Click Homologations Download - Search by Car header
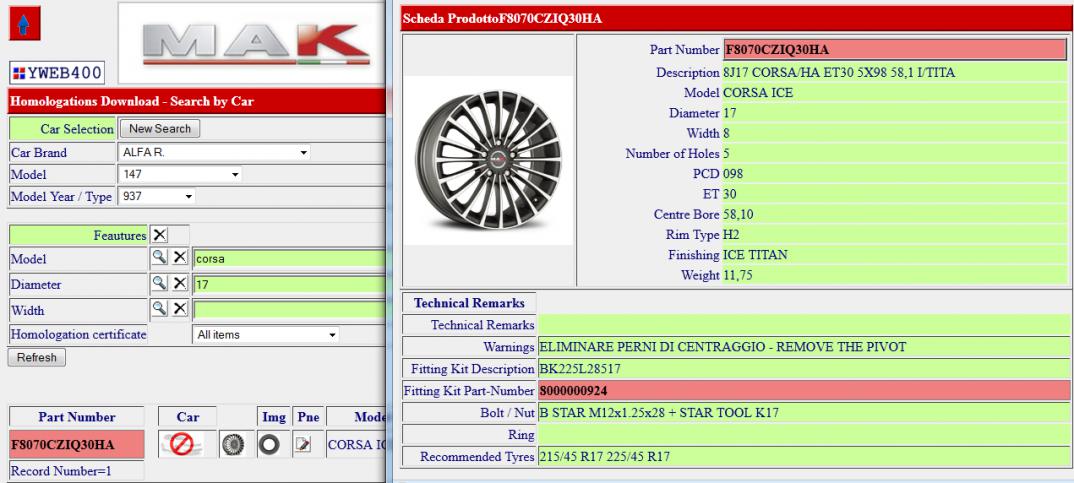This screenshot has height=483, width=1074. click(x=197, y=101)
